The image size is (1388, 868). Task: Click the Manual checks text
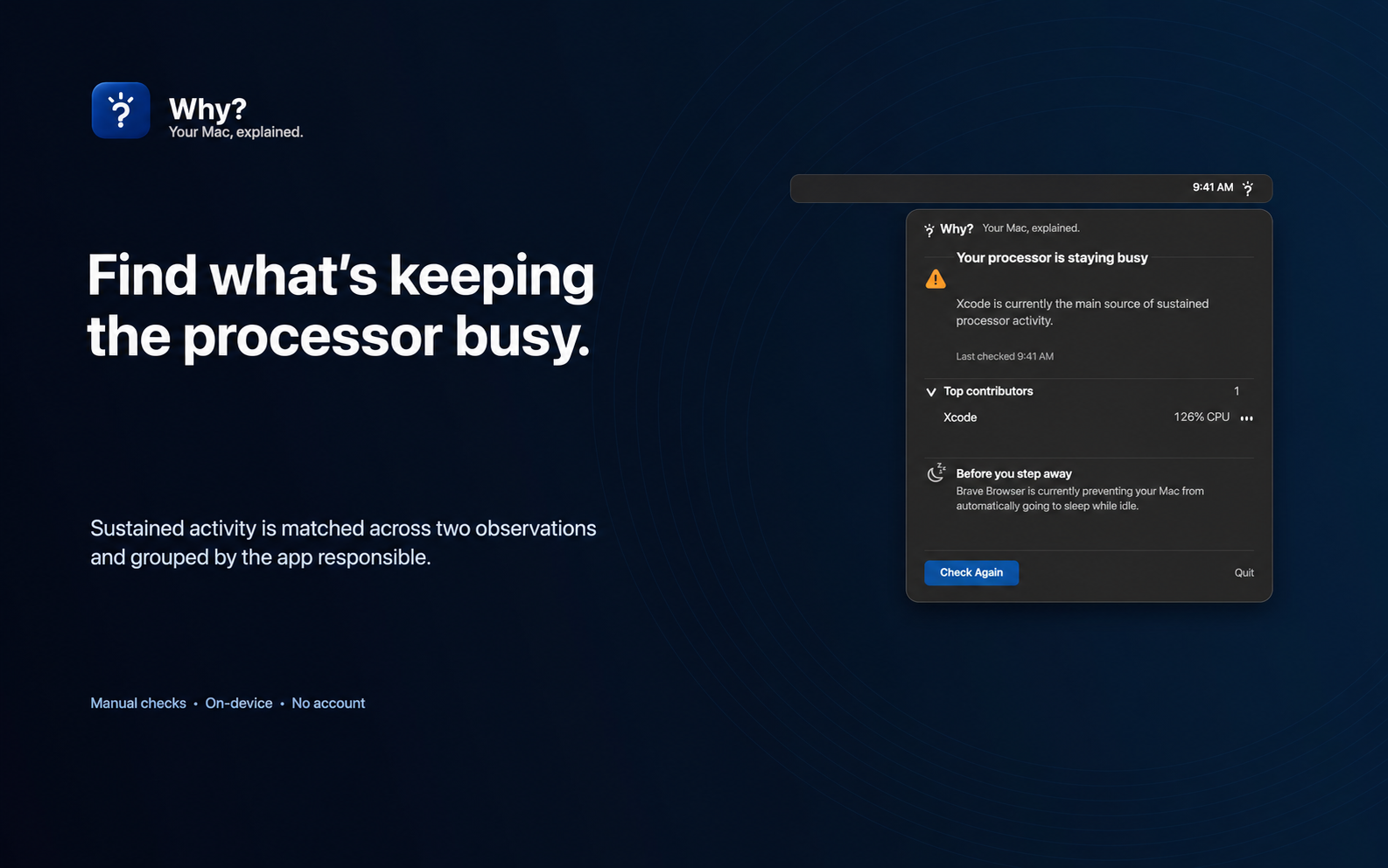coord(138,703)
